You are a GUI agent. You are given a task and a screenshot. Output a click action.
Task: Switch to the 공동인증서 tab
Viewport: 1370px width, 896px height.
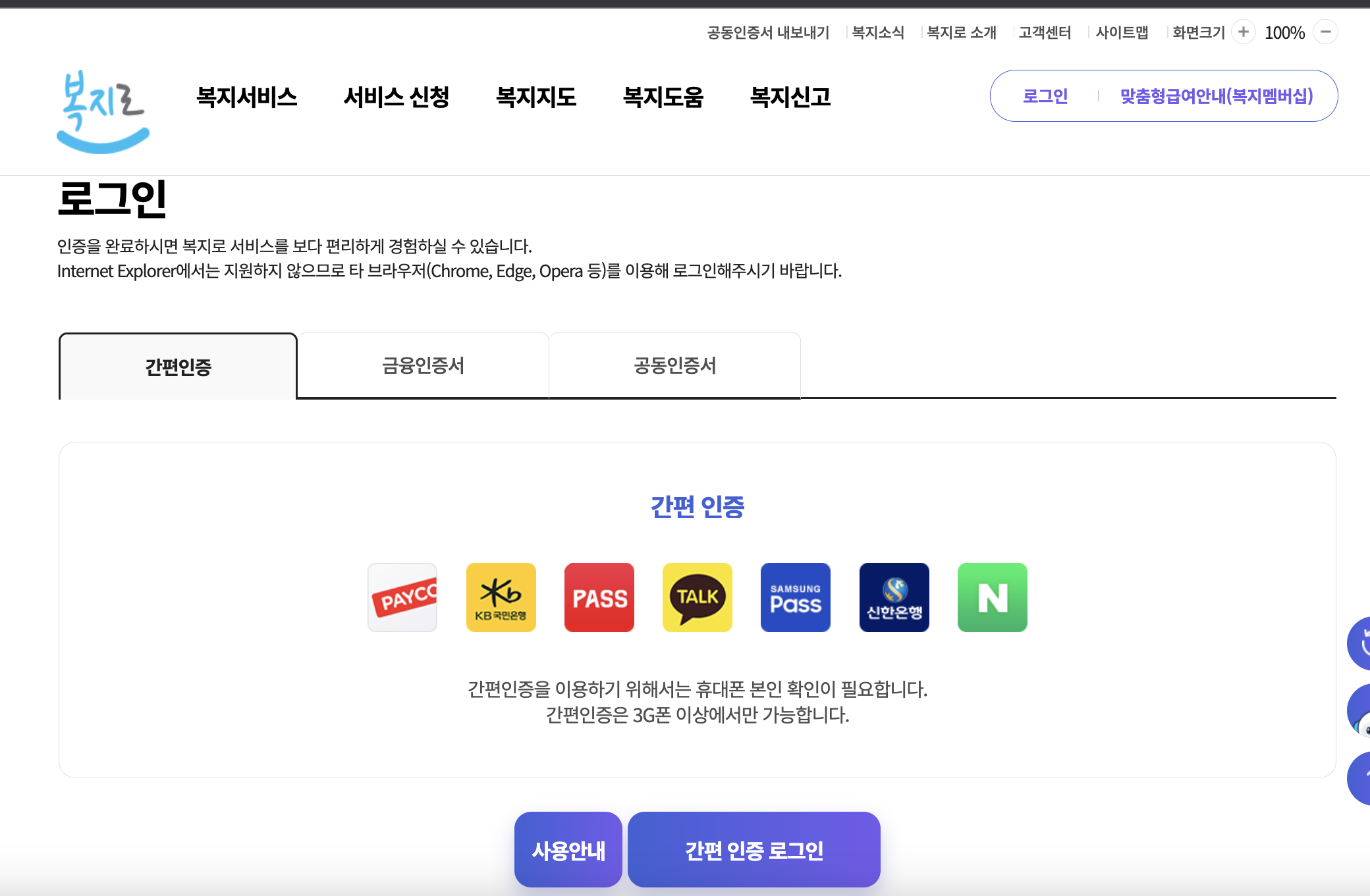(674, 365)
